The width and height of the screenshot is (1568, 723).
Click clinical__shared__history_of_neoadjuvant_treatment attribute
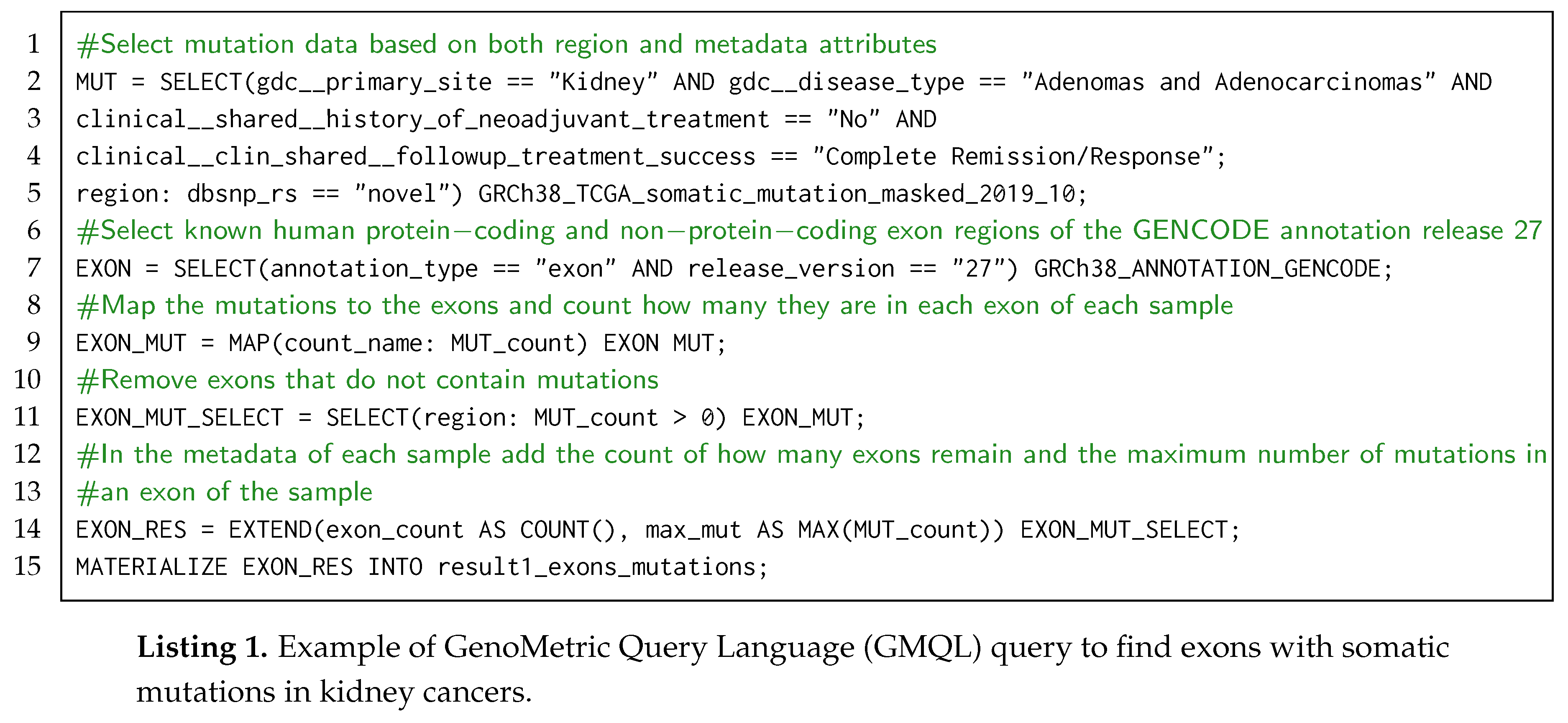tap(422, 119)
